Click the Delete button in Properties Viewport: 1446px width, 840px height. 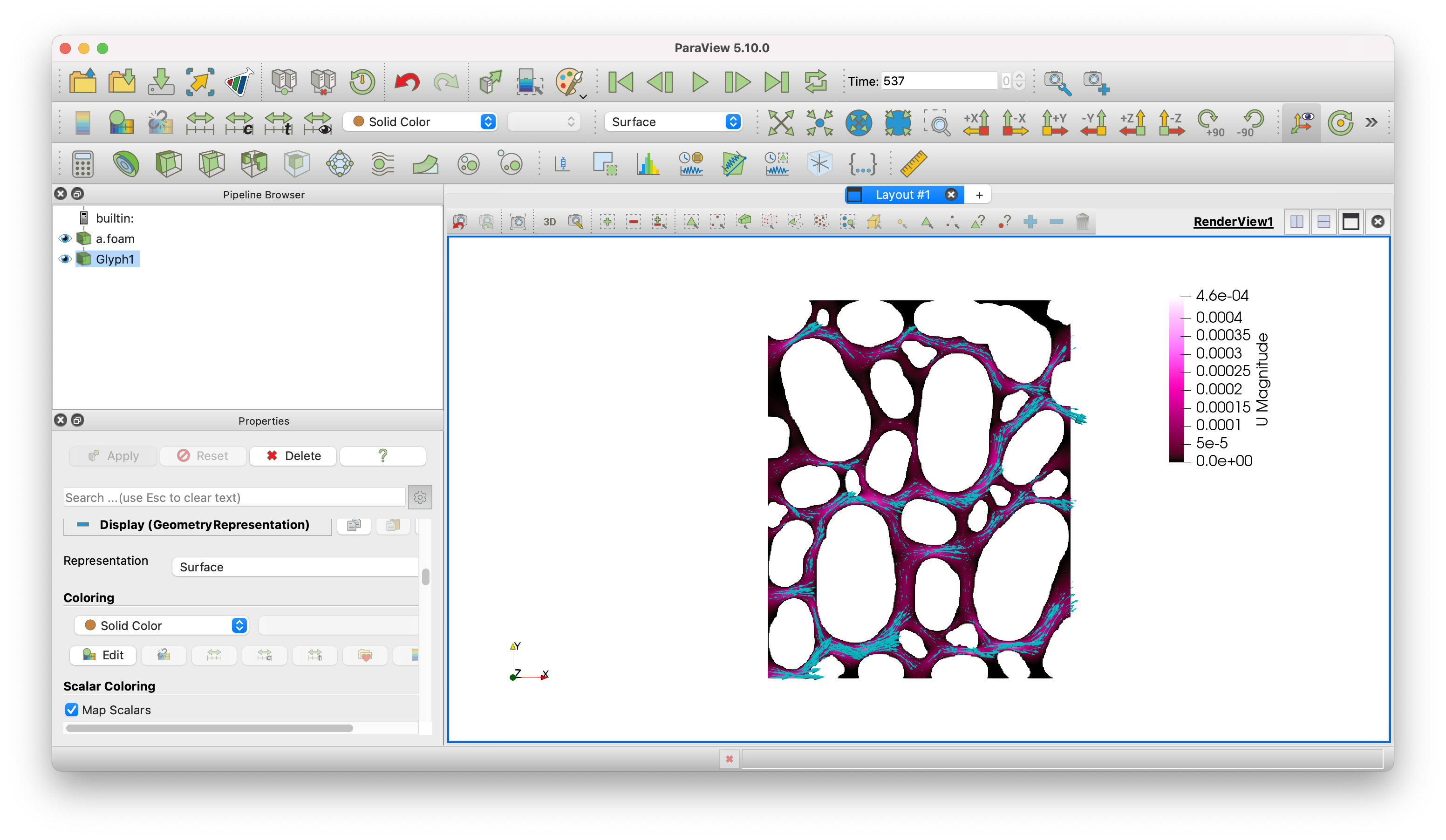pyautogui.click(x=293, y=456)
